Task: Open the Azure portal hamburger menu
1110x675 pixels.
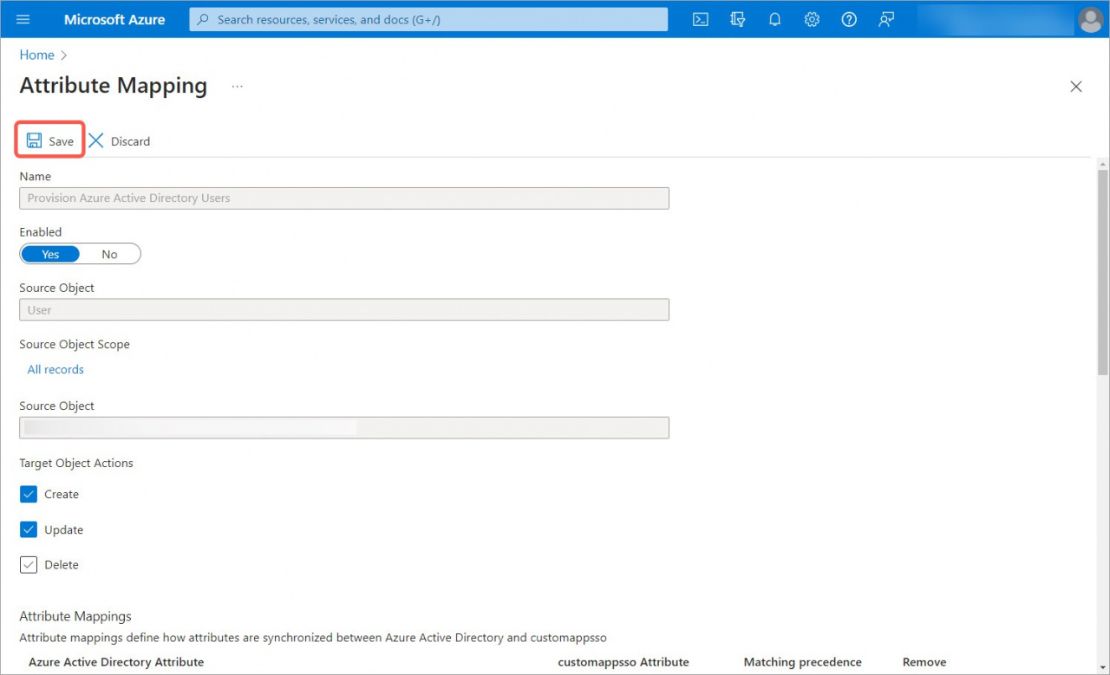Action: coord(23,19)
